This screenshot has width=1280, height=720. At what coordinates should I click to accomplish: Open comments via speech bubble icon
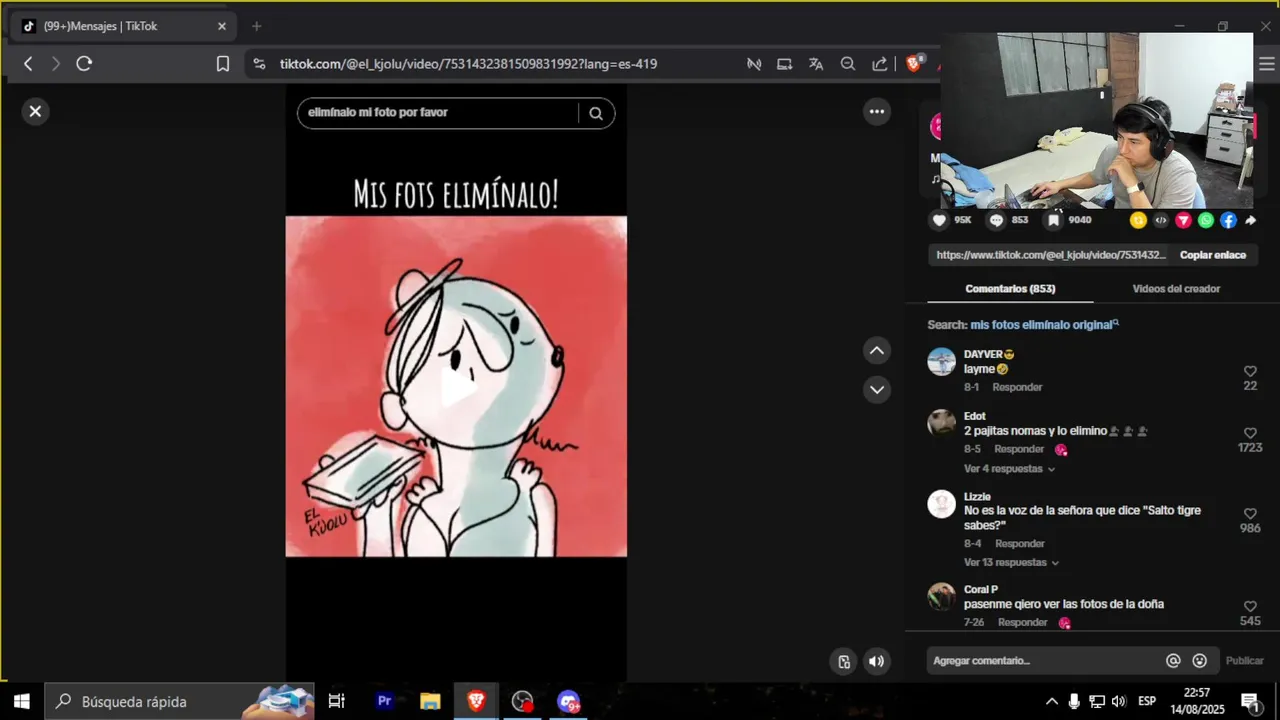click(x=996, y=220)
